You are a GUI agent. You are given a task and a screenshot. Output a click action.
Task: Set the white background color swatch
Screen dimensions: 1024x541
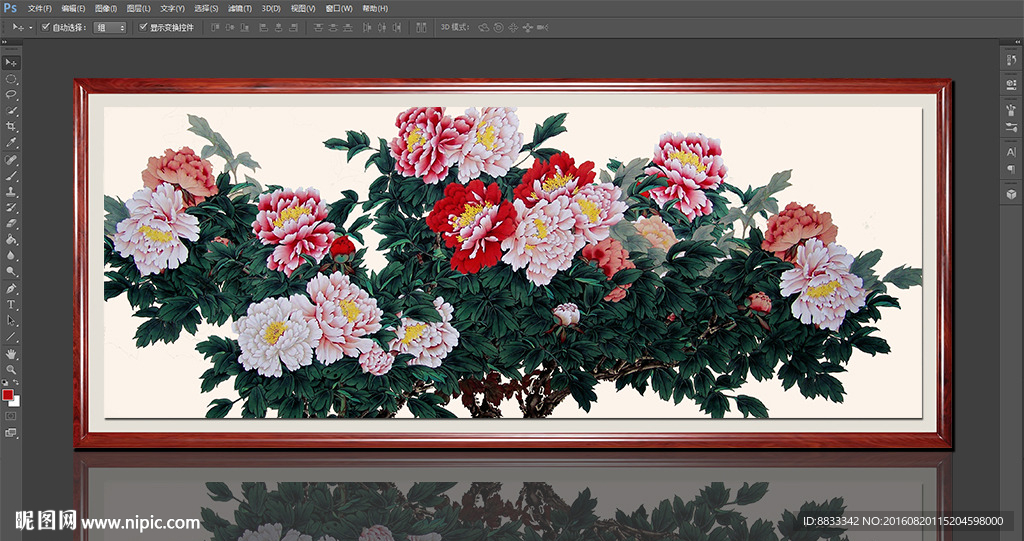pos(17,402)
